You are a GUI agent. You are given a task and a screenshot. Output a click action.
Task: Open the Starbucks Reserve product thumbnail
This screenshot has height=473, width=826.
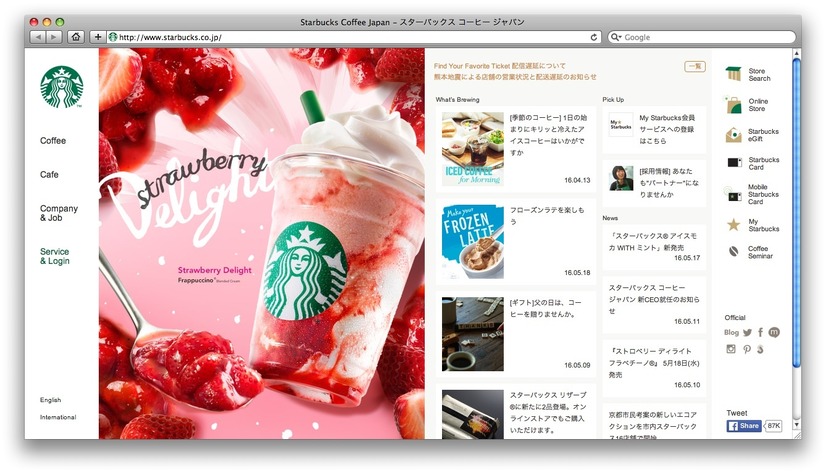[x=473, y=414]
